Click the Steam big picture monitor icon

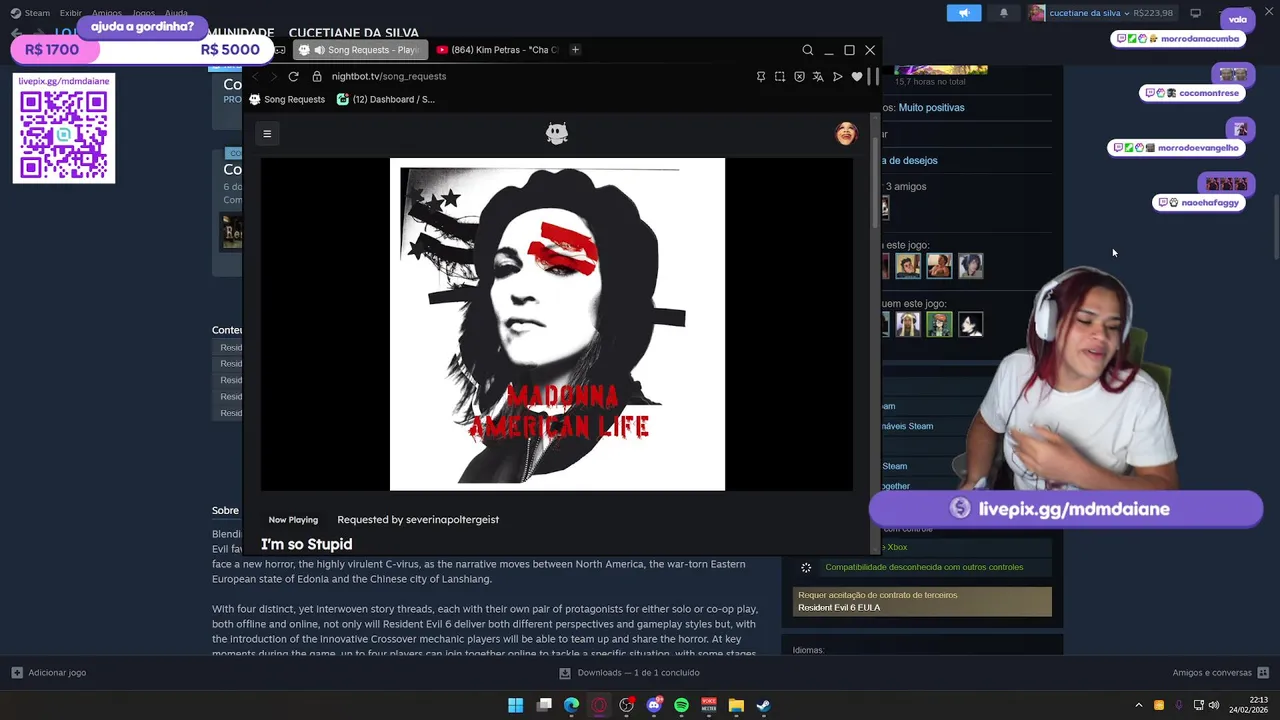pyautogui.click(x=1195, y=13)
